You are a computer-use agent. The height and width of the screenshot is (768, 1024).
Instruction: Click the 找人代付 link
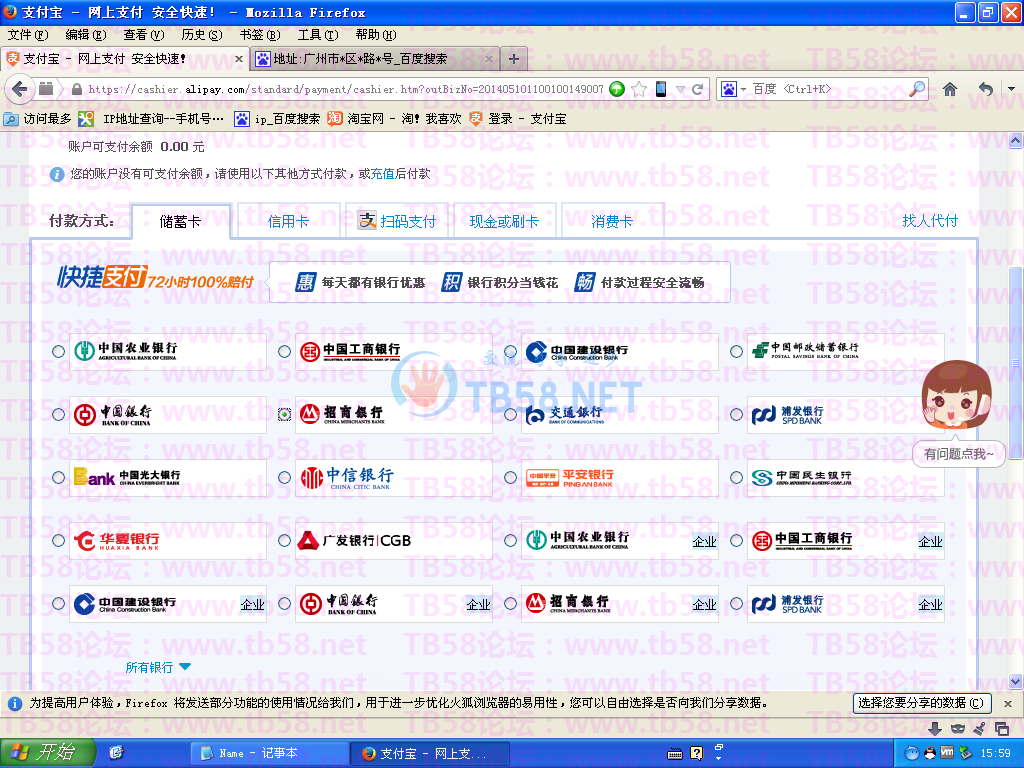930,221
